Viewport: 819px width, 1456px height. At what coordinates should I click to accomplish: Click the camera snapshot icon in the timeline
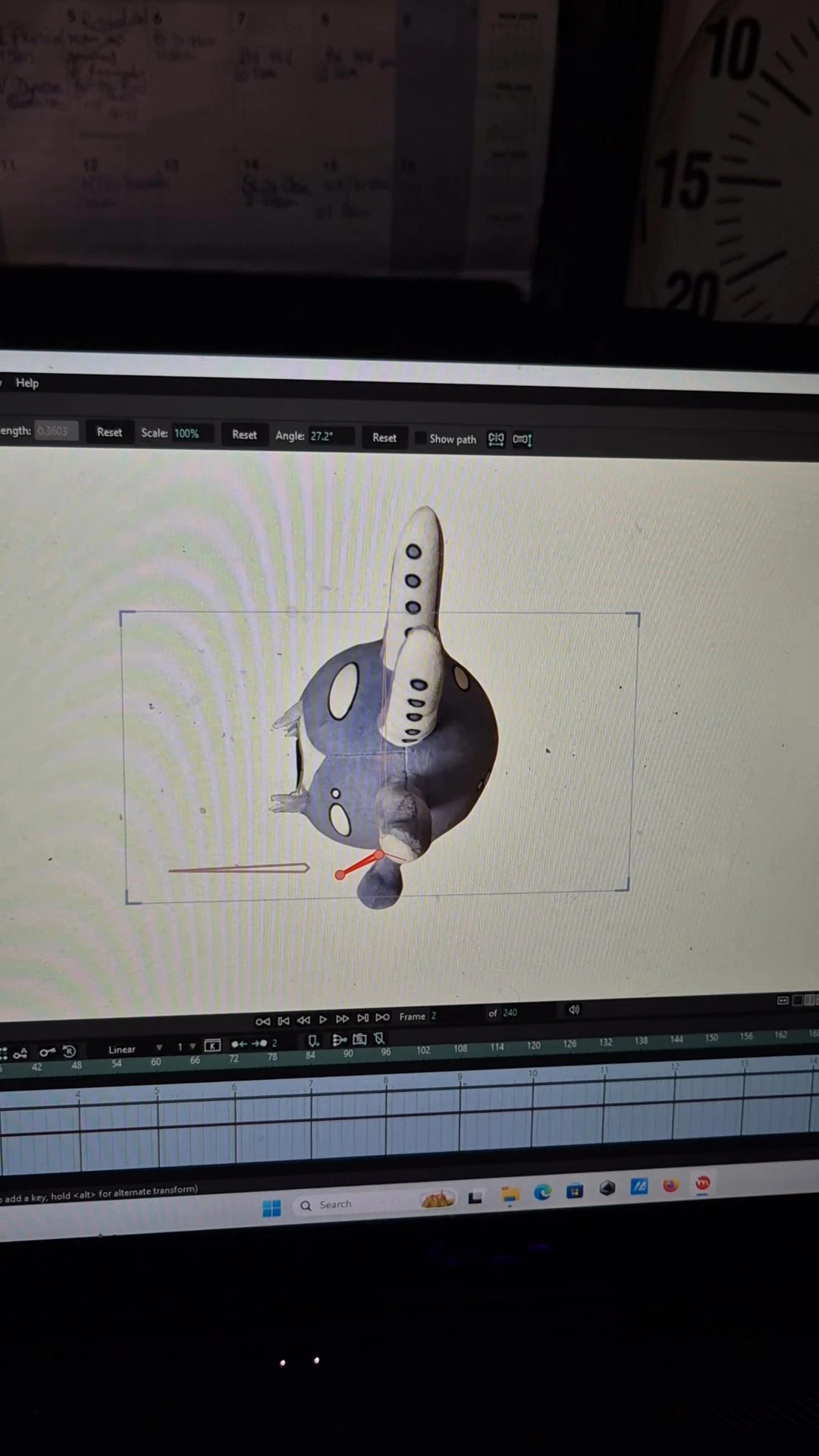(359, 1039)
